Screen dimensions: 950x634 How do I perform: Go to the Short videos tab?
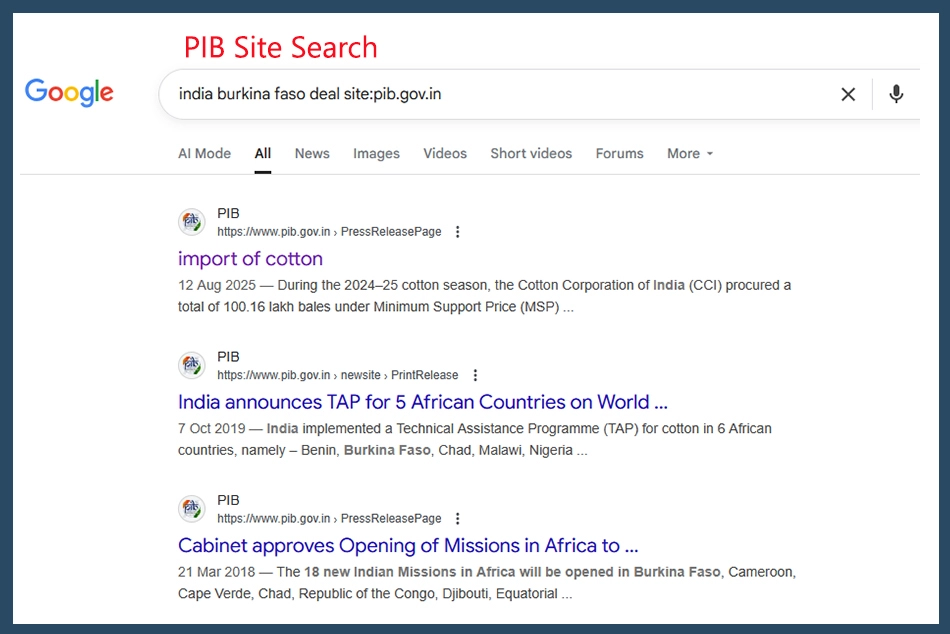click(531, 153)
